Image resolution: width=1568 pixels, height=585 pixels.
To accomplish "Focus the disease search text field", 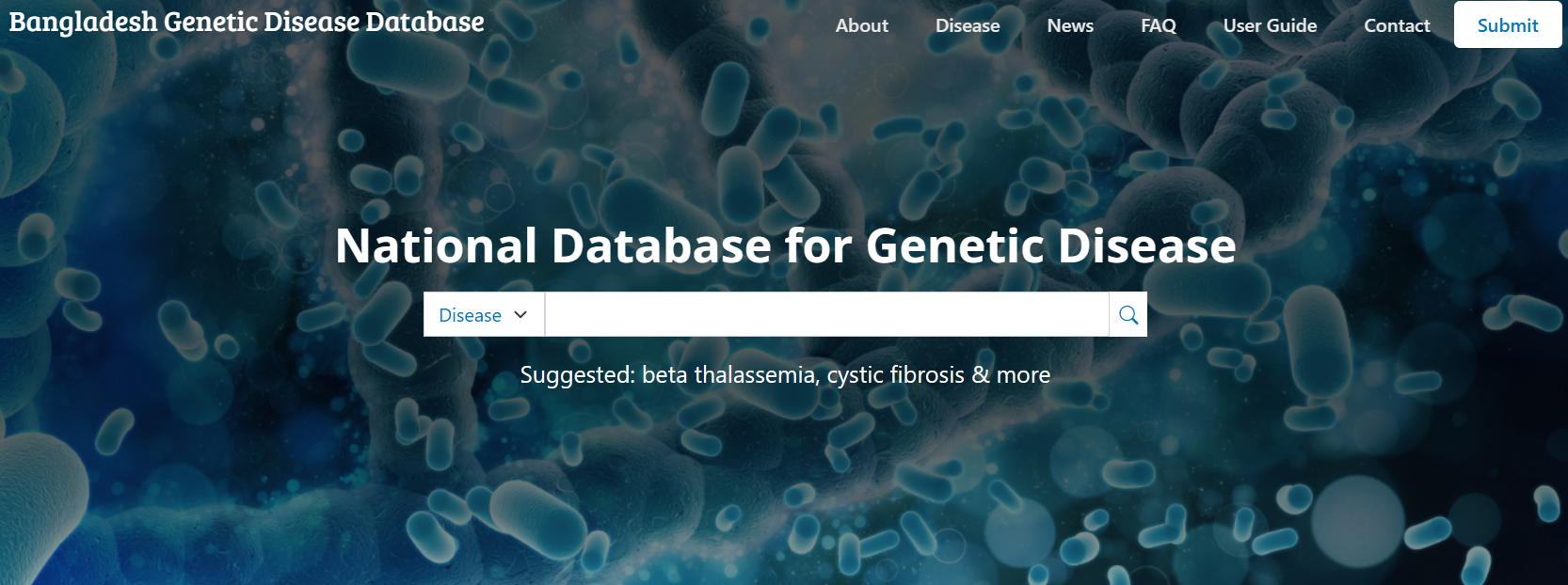I will coord(826,315).
